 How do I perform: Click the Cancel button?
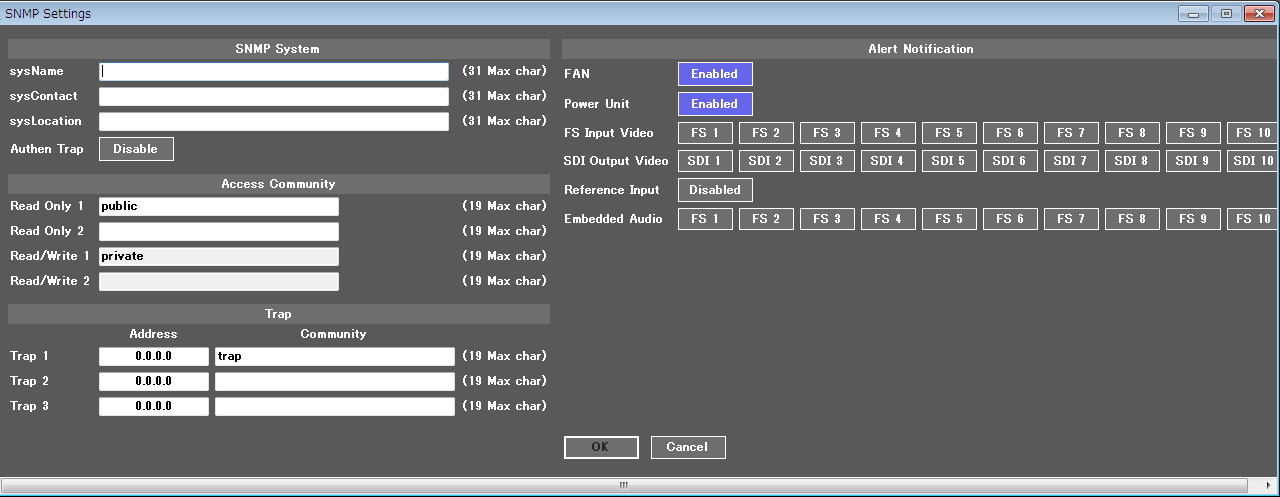(688, 447)
